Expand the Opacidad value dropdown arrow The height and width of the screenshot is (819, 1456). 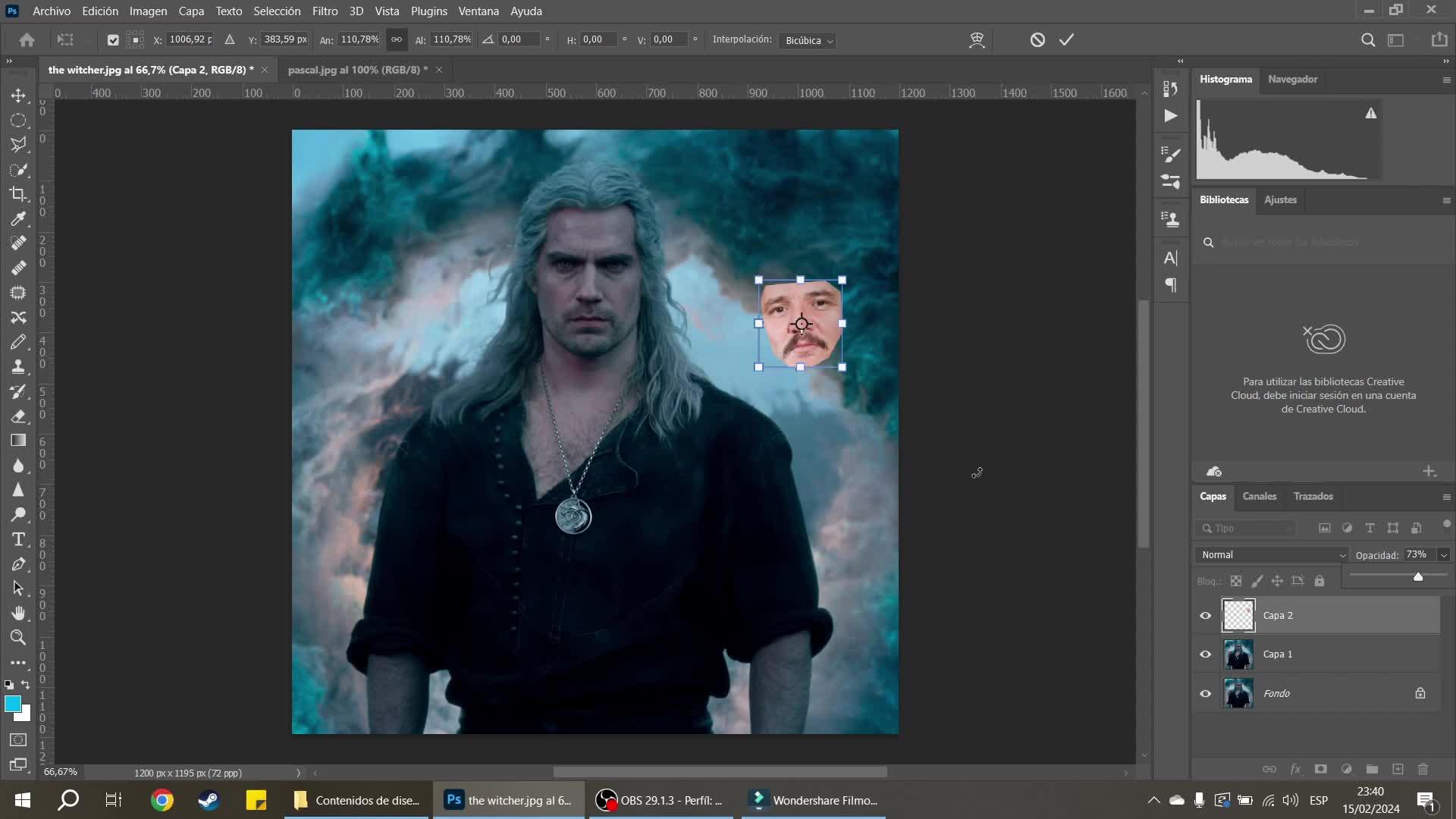point(1443,555)
